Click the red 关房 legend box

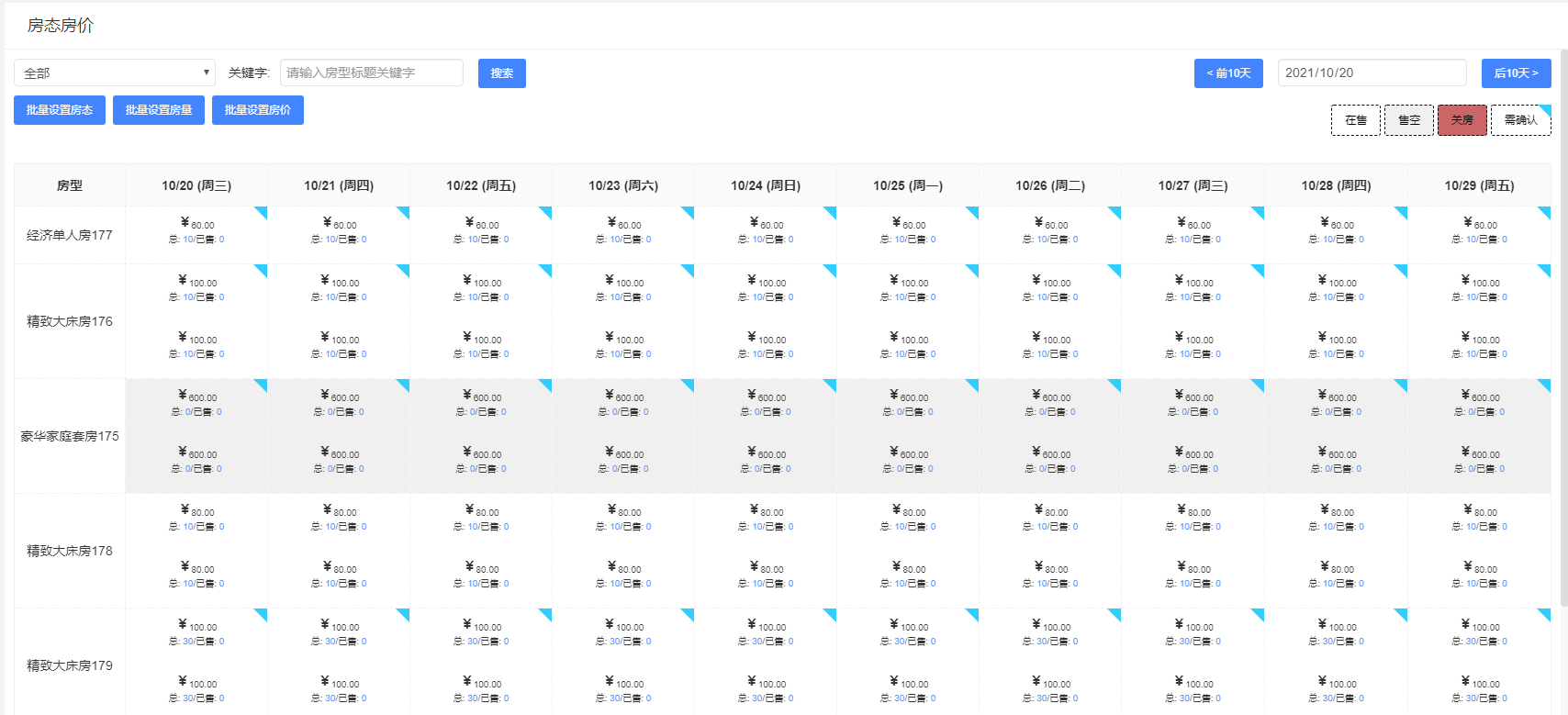[1462, 120]
